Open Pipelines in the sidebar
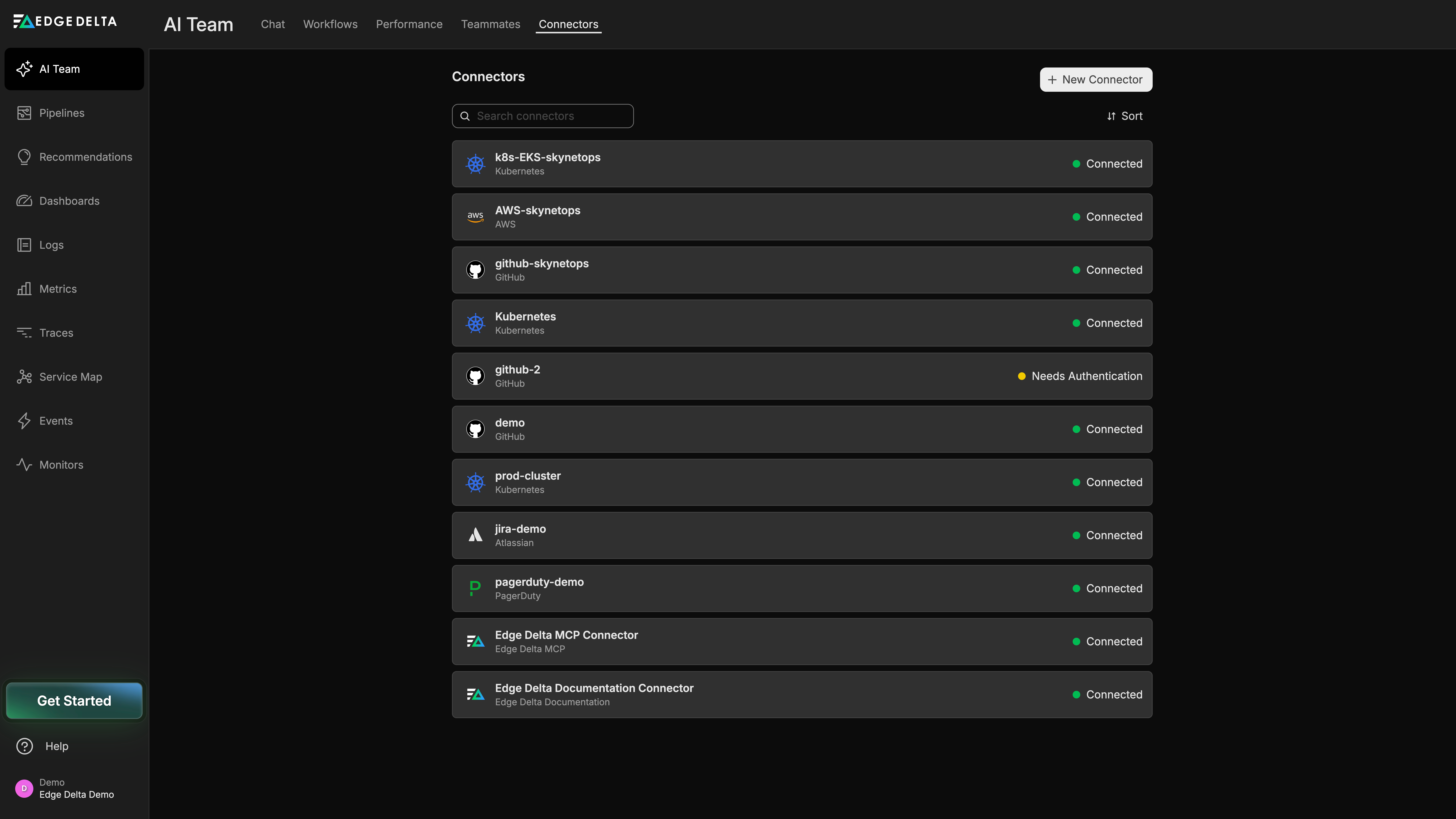 pos(74,113)
